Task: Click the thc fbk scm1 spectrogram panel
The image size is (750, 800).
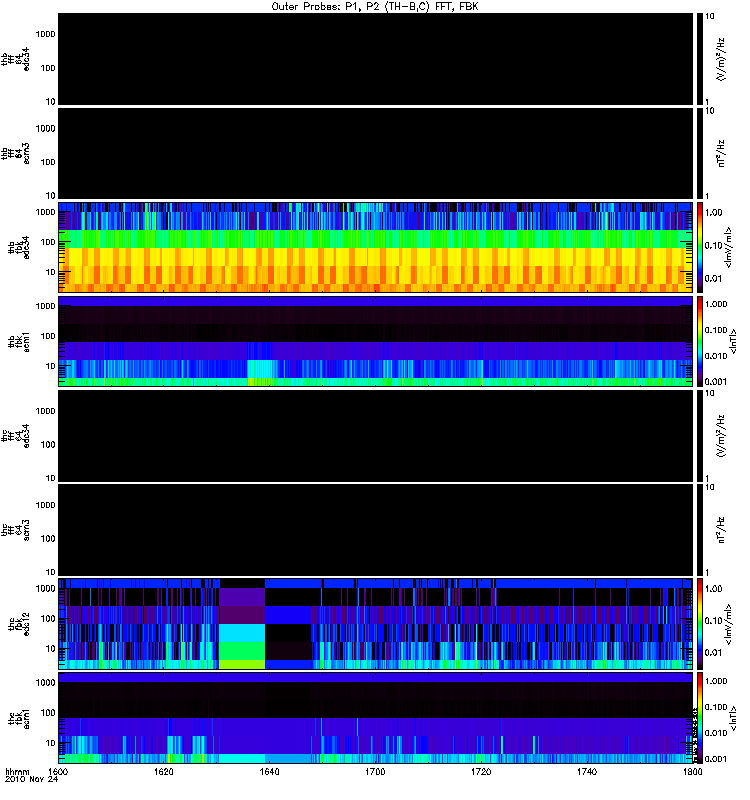Action: click(x=375, y=718)
